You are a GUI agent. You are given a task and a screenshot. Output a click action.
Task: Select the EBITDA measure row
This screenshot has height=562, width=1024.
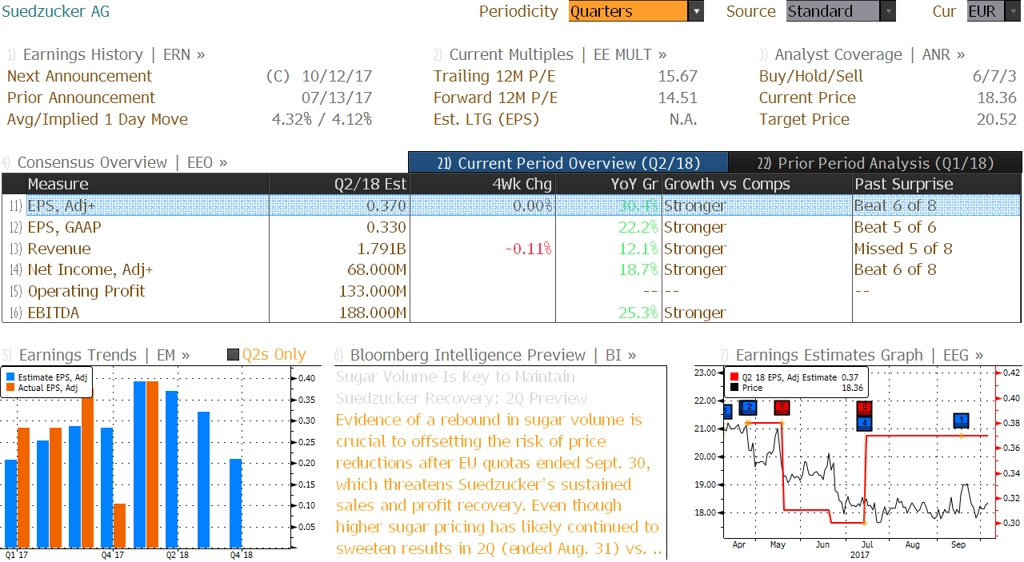tap(511, 313)
